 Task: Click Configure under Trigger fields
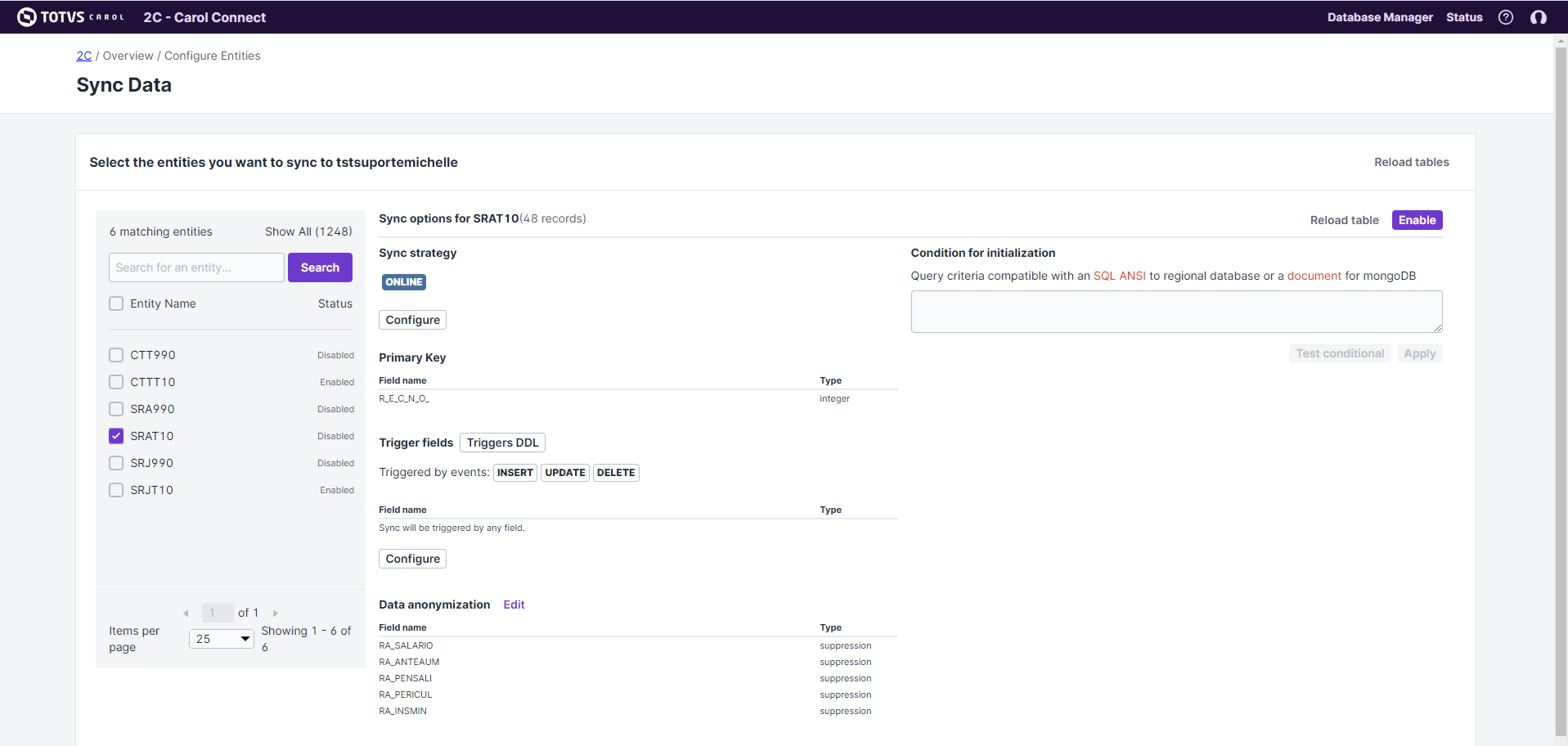point(412,559)
